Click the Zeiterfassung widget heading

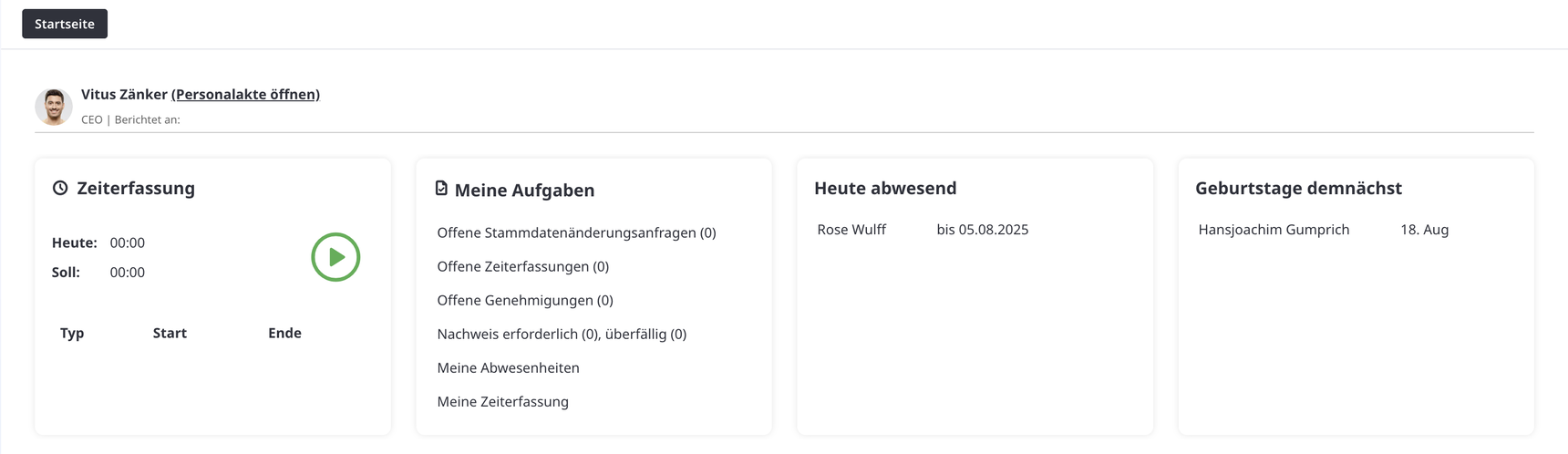coord(136,188)
